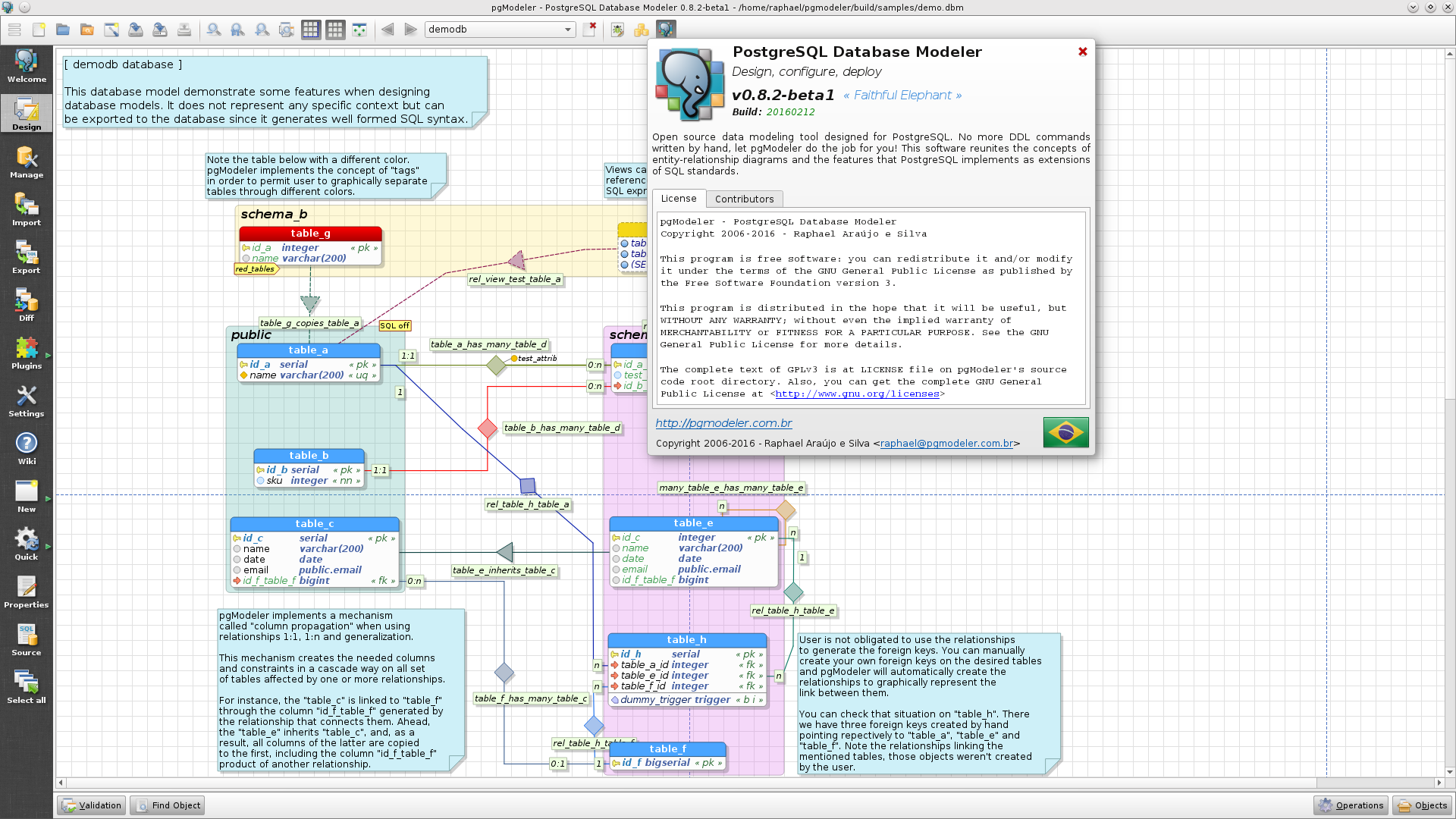Open Settings from sidebar
The image size is (1456, 819).
[x=27, y=400]
